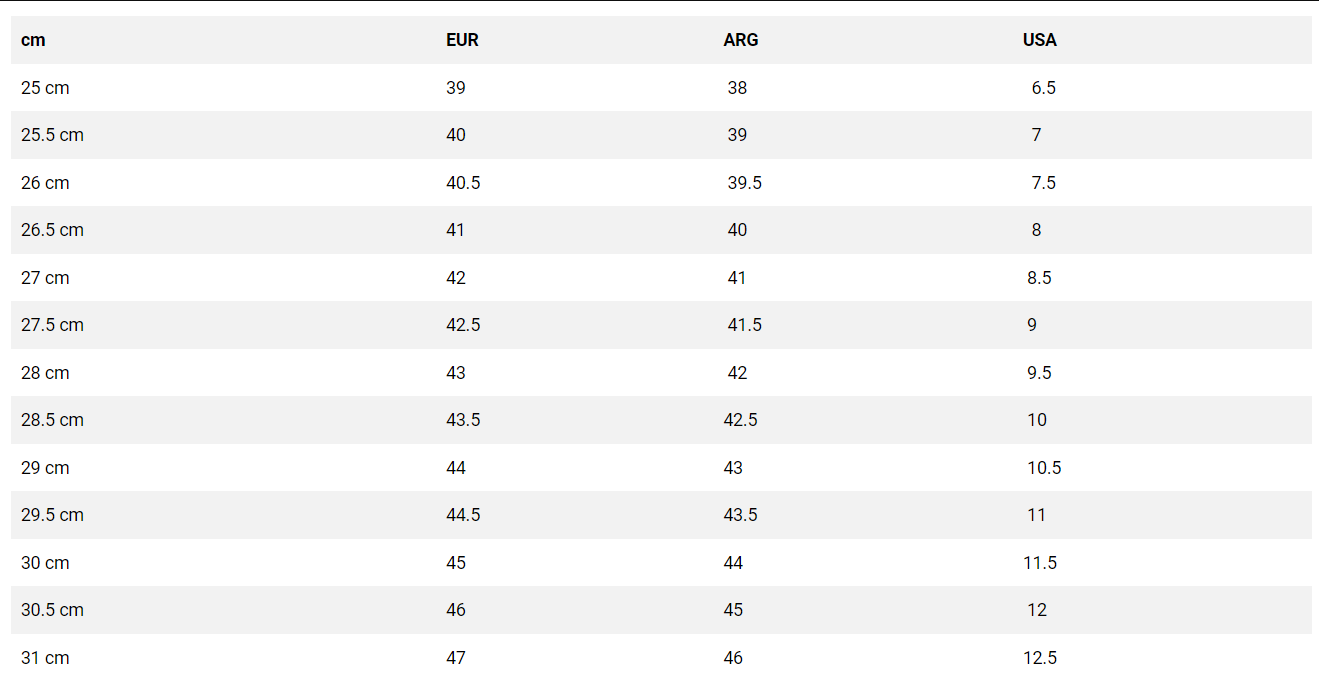The width and height of the screenshot is (1319, 674).
Task: Click the cm column header
Action: [33, 40]
